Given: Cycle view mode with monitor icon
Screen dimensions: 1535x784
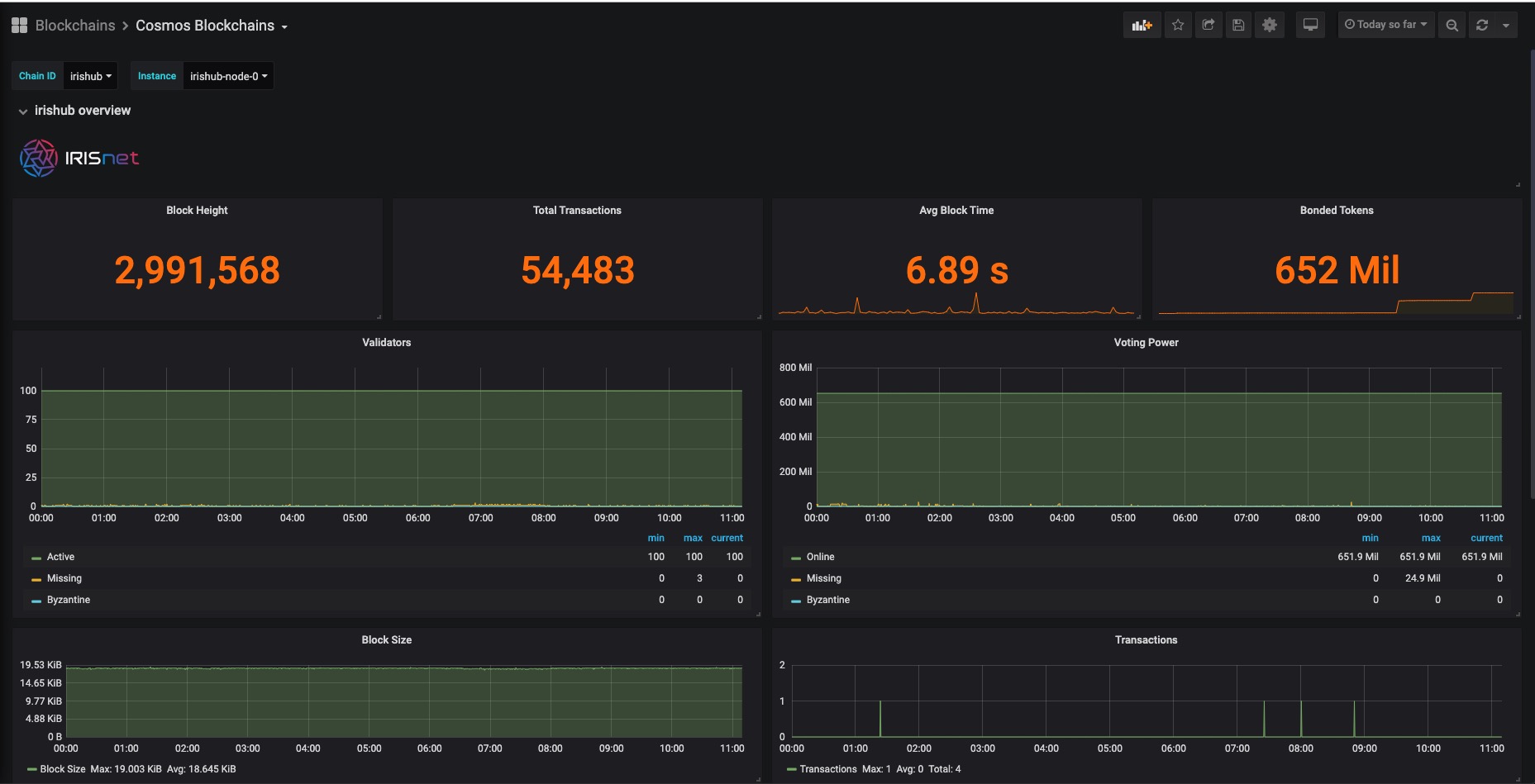Looking at the screenshot, I should click(1310, 25).
